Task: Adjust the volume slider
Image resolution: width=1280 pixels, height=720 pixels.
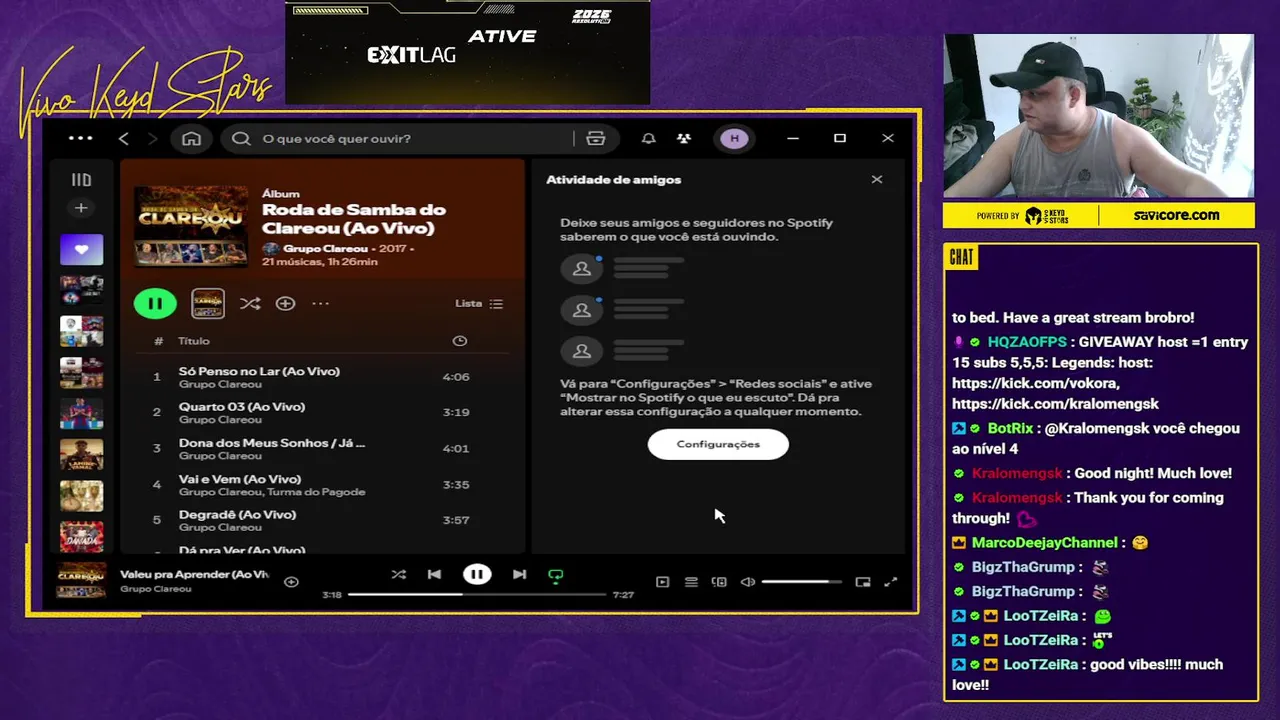Action: coord(802,582)
